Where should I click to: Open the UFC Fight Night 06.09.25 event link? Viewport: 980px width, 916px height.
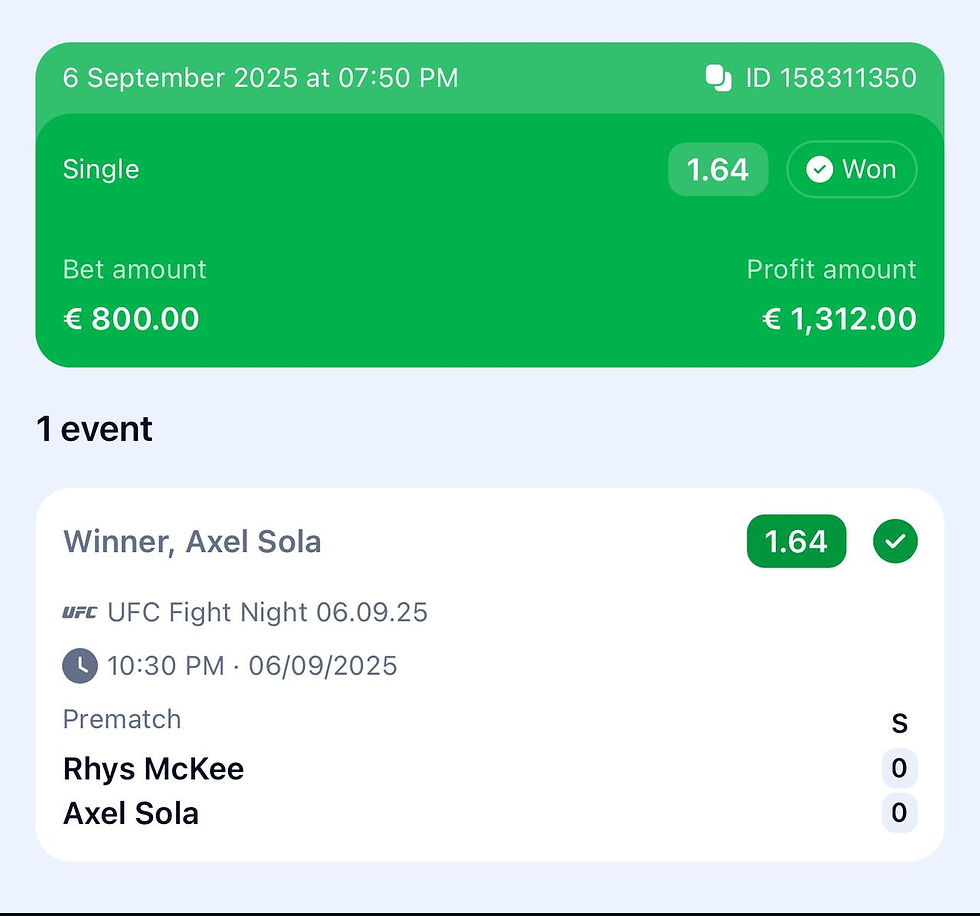tap(267, 612)
